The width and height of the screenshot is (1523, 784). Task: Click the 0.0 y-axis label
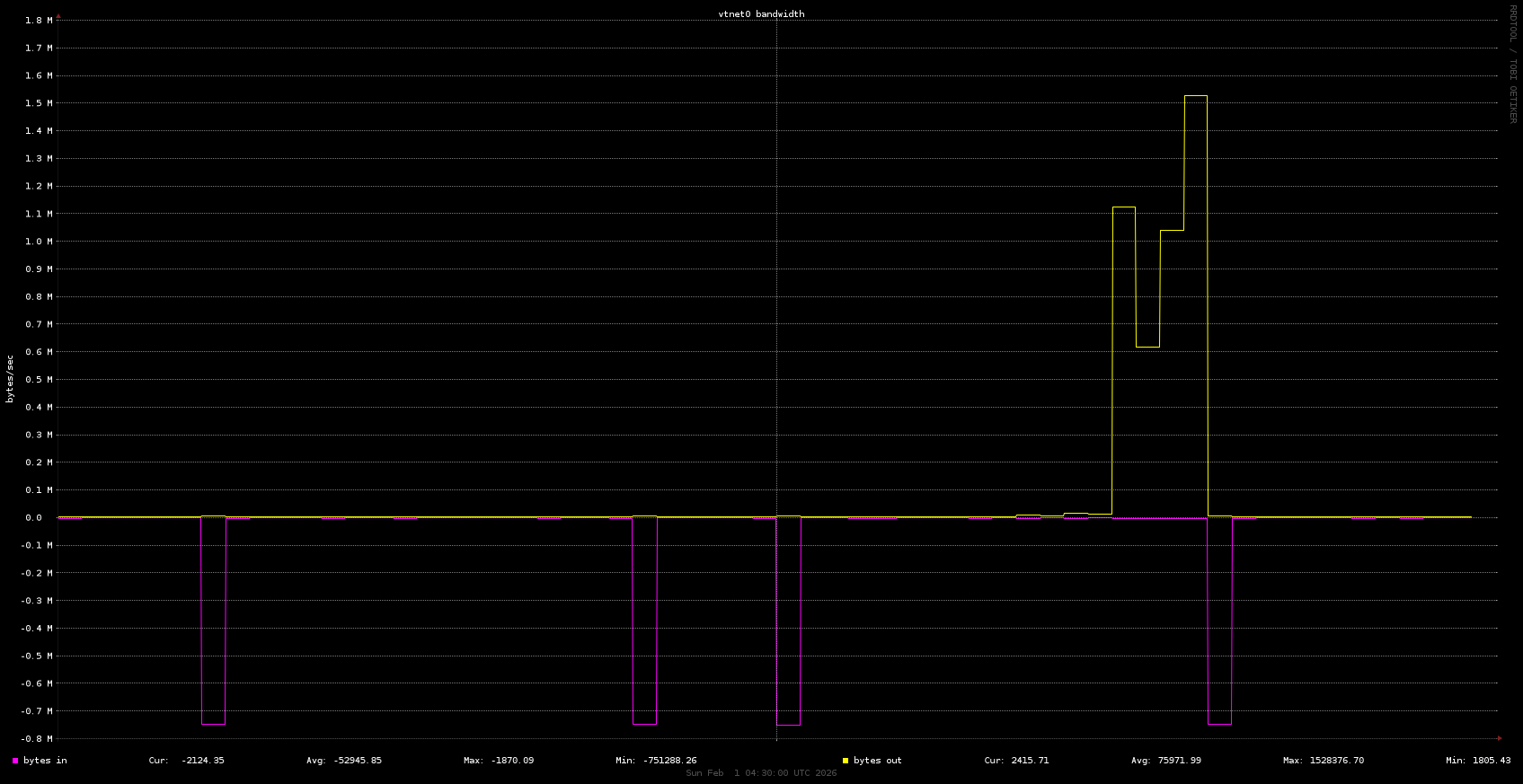click(x=33, y=518)
